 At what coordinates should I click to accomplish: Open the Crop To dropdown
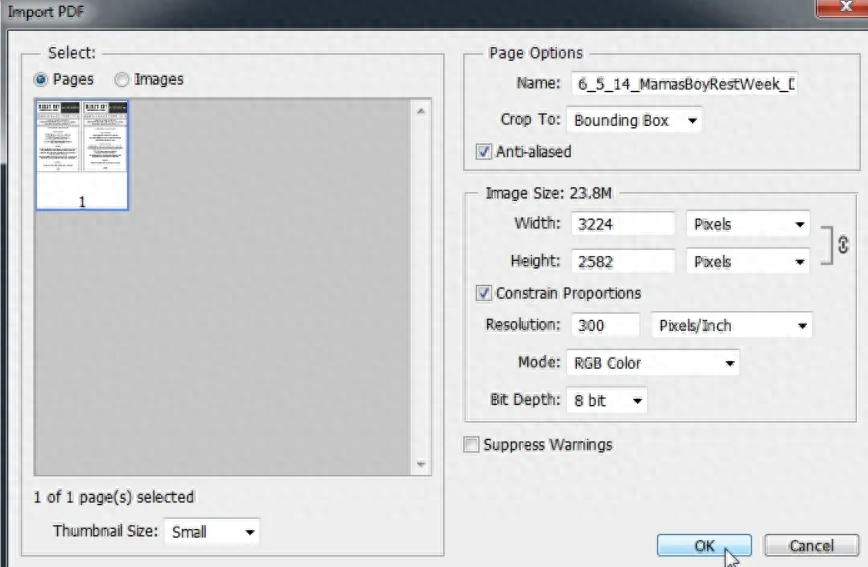pyautogui.click(x=634, y=120)
